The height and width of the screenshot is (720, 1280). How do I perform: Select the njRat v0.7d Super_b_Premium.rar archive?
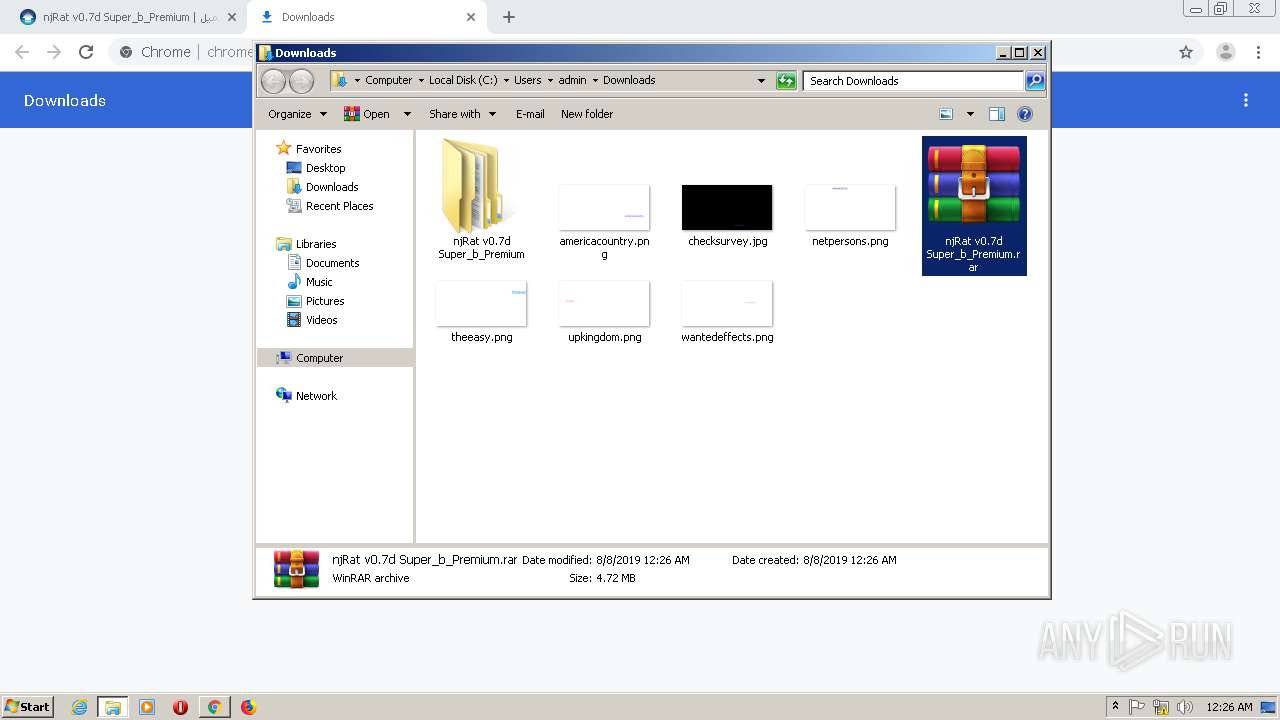[974, 206]
